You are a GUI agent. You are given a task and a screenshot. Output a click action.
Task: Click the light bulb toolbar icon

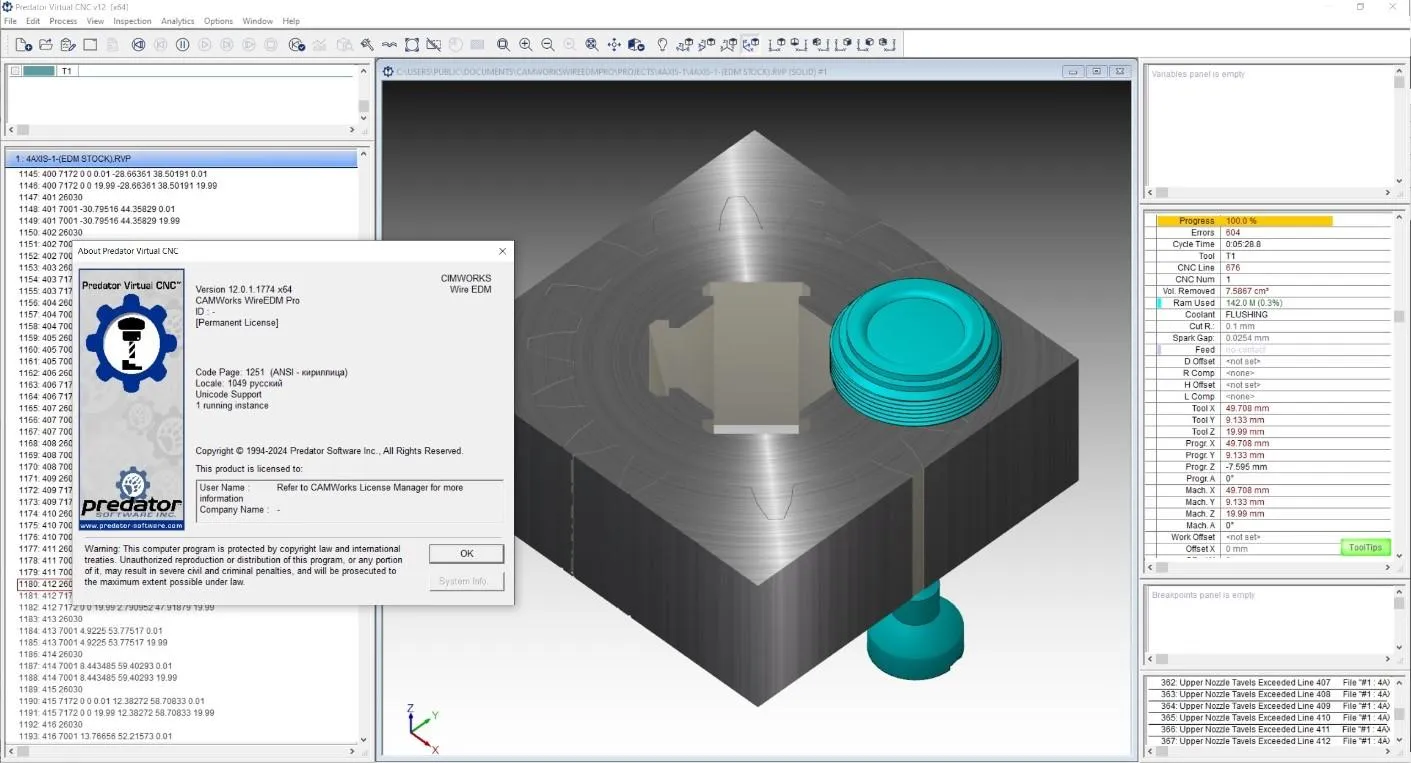pyautogui.click(x=662, y=45)
